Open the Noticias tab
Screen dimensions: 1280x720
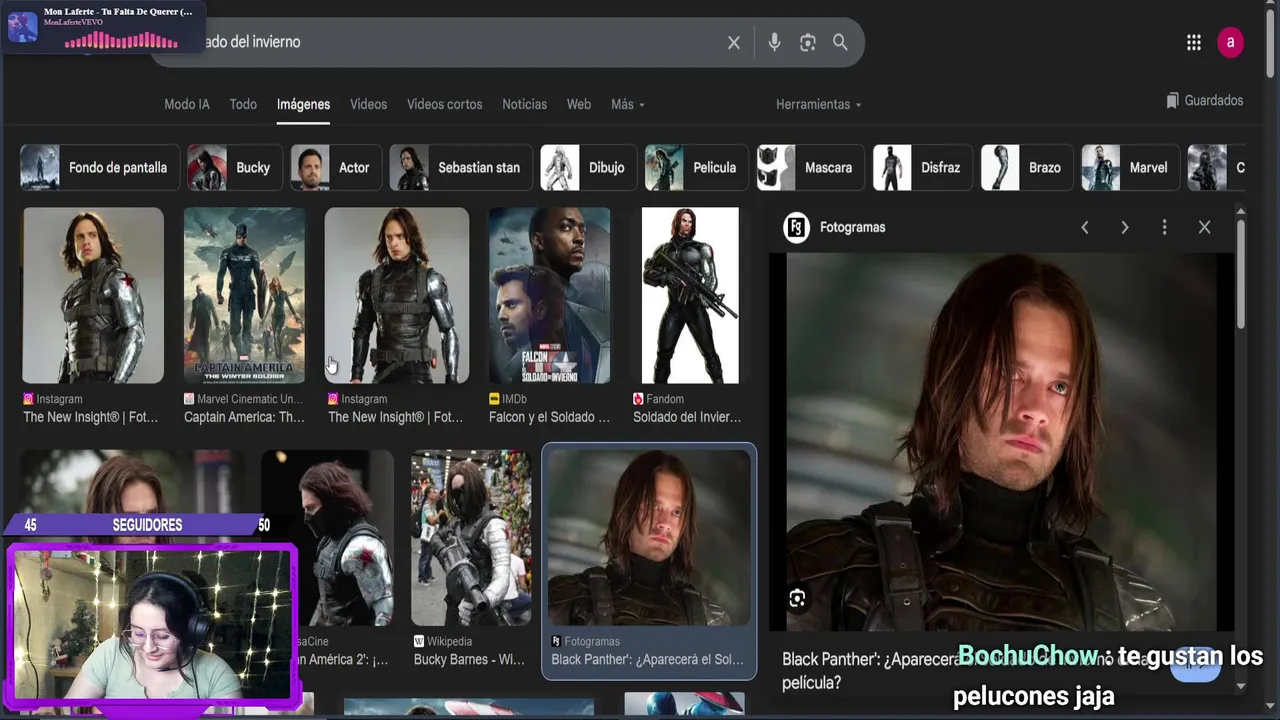(524, 104)
